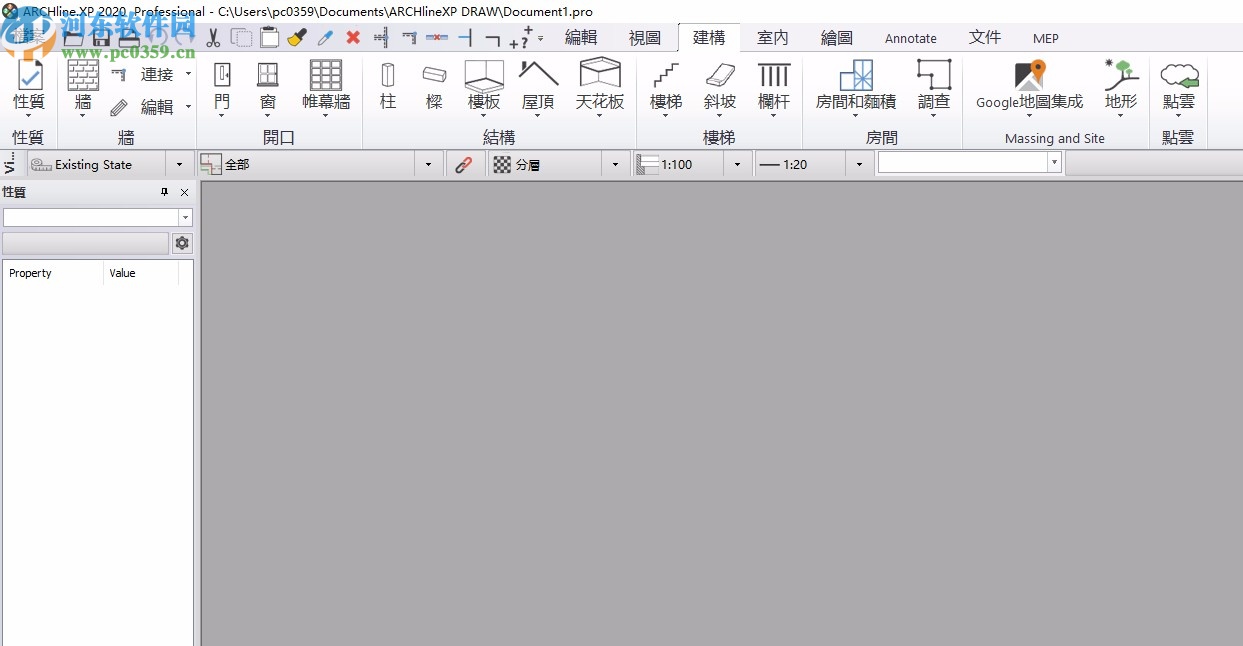Click the wall 編輯 pencil icon
The image size is (1243, 646).
[x=119, y=107]
